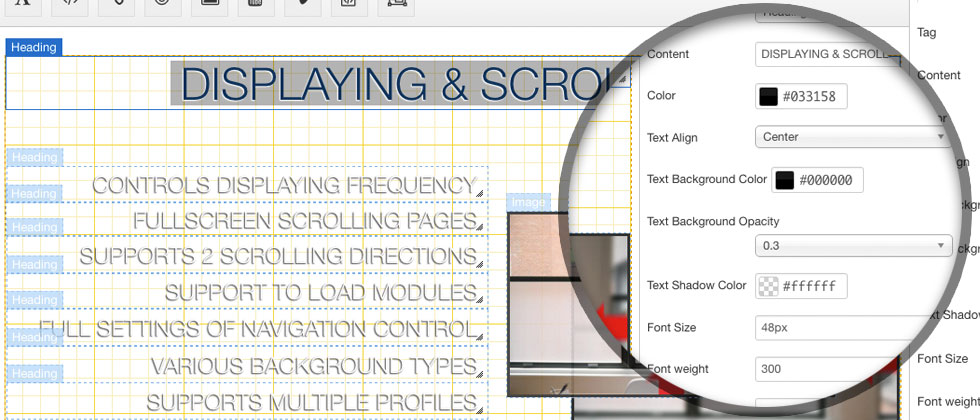
Task: Select 'SUPPORTS MULTIPLE PROFILES' heading
Action: click(x=311, y=402)
